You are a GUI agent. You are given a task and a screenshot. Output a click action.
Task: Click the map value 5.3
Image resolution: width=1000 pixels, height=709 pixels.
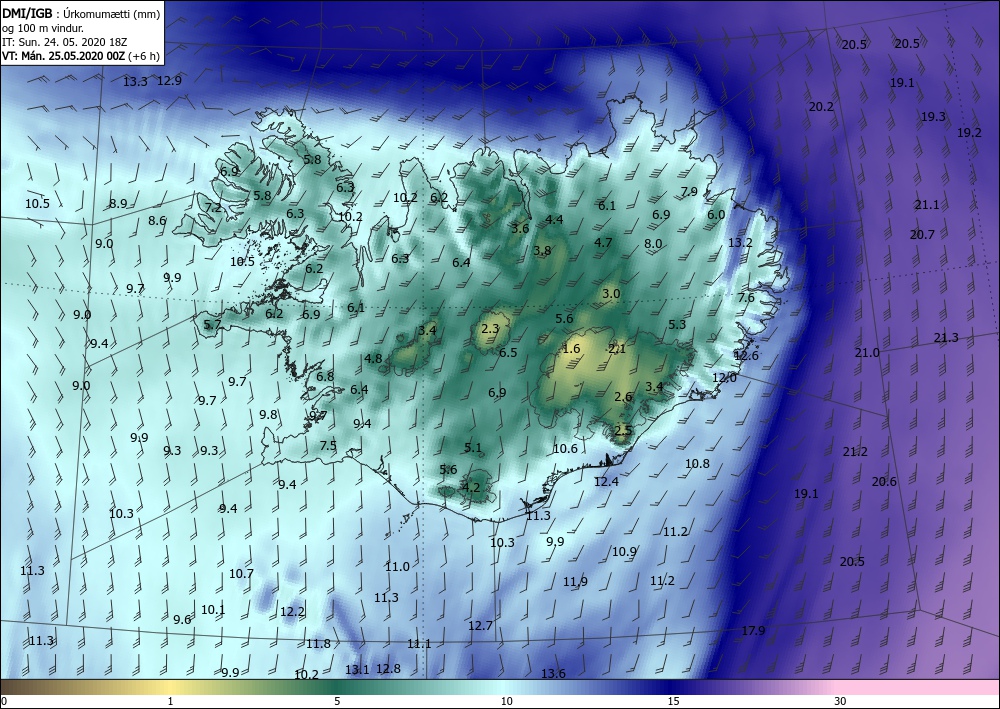click(677, 325)
